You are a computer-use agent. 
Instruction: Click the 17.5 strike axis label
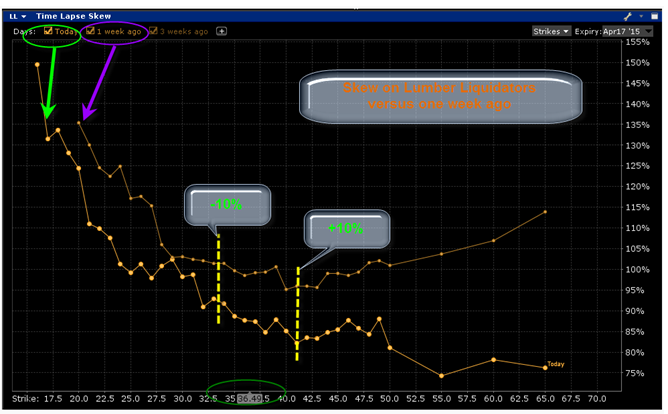(x=53, y=399)
